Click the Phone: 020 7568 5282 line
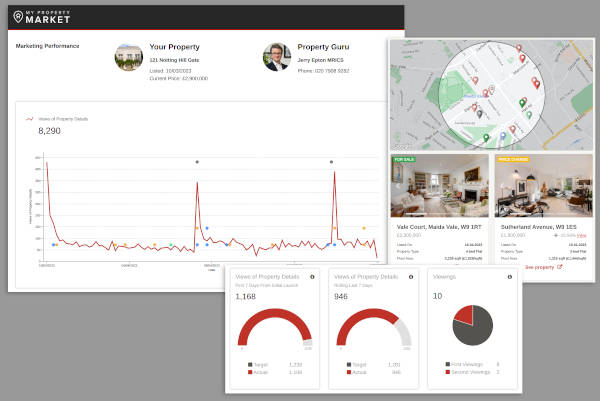The height and width of the screenshot is (401, 600). point(323,71)
